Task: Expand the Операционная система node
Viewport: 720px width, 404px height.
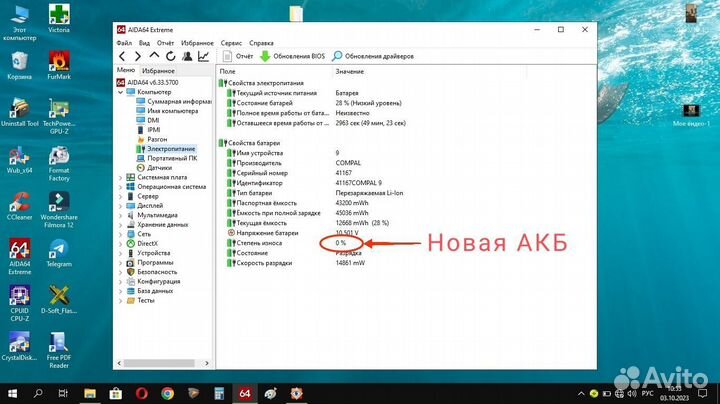Action: click(121, 187)
